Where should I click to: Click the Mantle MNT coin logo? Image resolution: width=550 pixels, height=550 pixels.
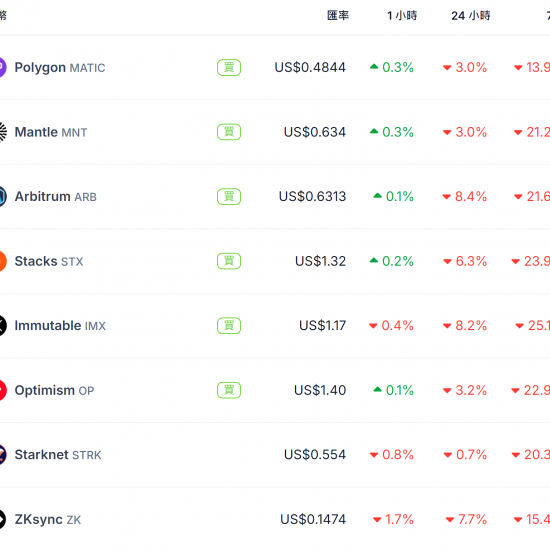pyautogui.click(x=2, y=132)
